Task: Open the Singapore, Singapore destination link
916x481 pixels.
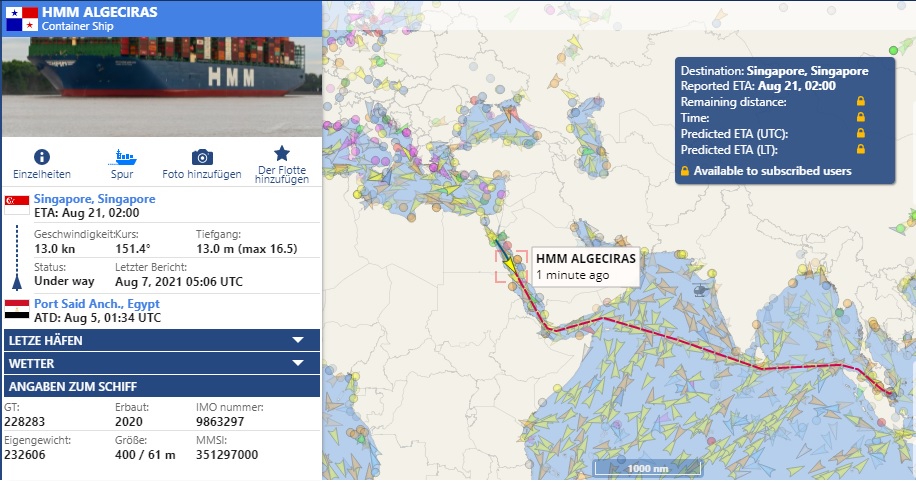Action: tap(95, 199)
